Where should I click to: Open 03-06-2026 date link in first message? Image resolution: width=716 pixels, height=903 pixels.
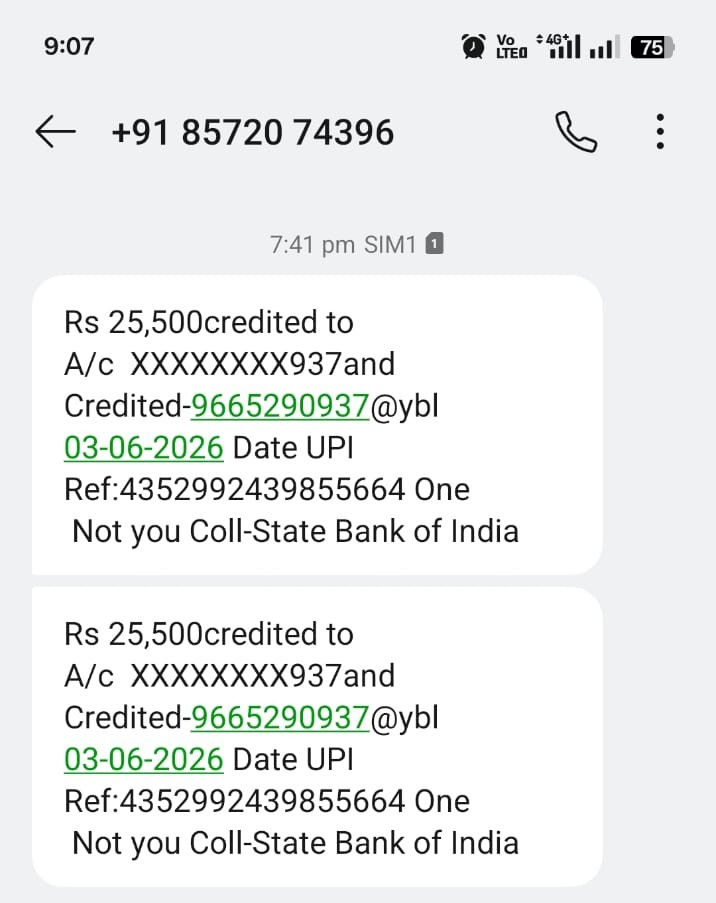click(143, 448)
